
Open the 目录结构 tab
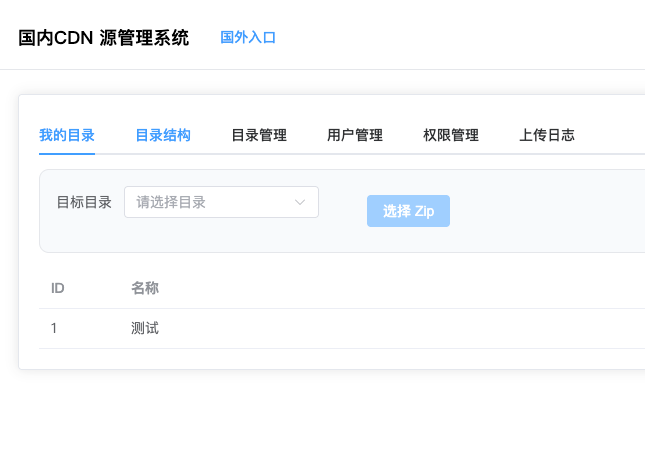[163, 136]
